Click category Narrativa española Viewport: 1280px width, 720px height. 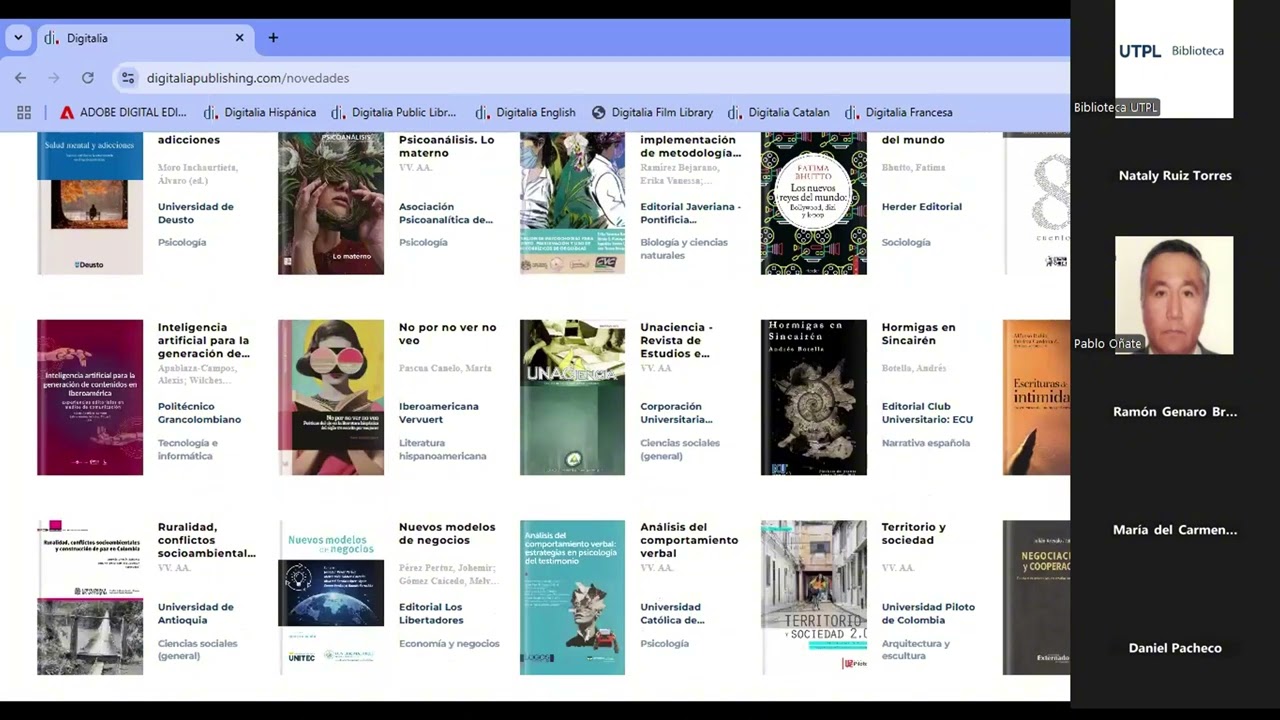tap(925, 443)
